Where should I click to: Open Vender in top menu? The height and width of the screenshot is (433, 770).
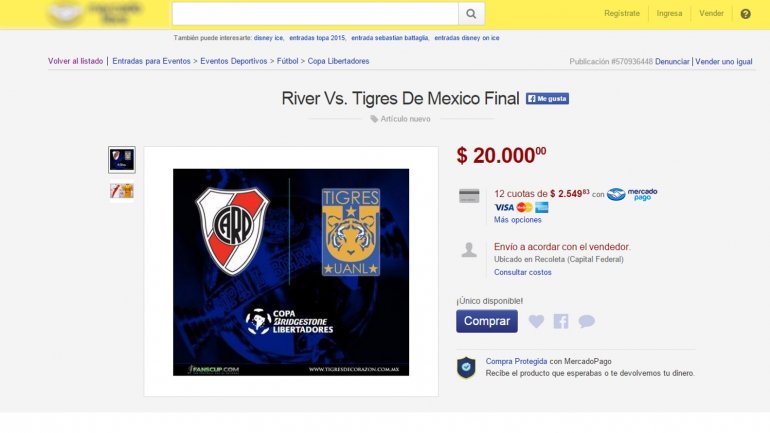coord(711,13)
